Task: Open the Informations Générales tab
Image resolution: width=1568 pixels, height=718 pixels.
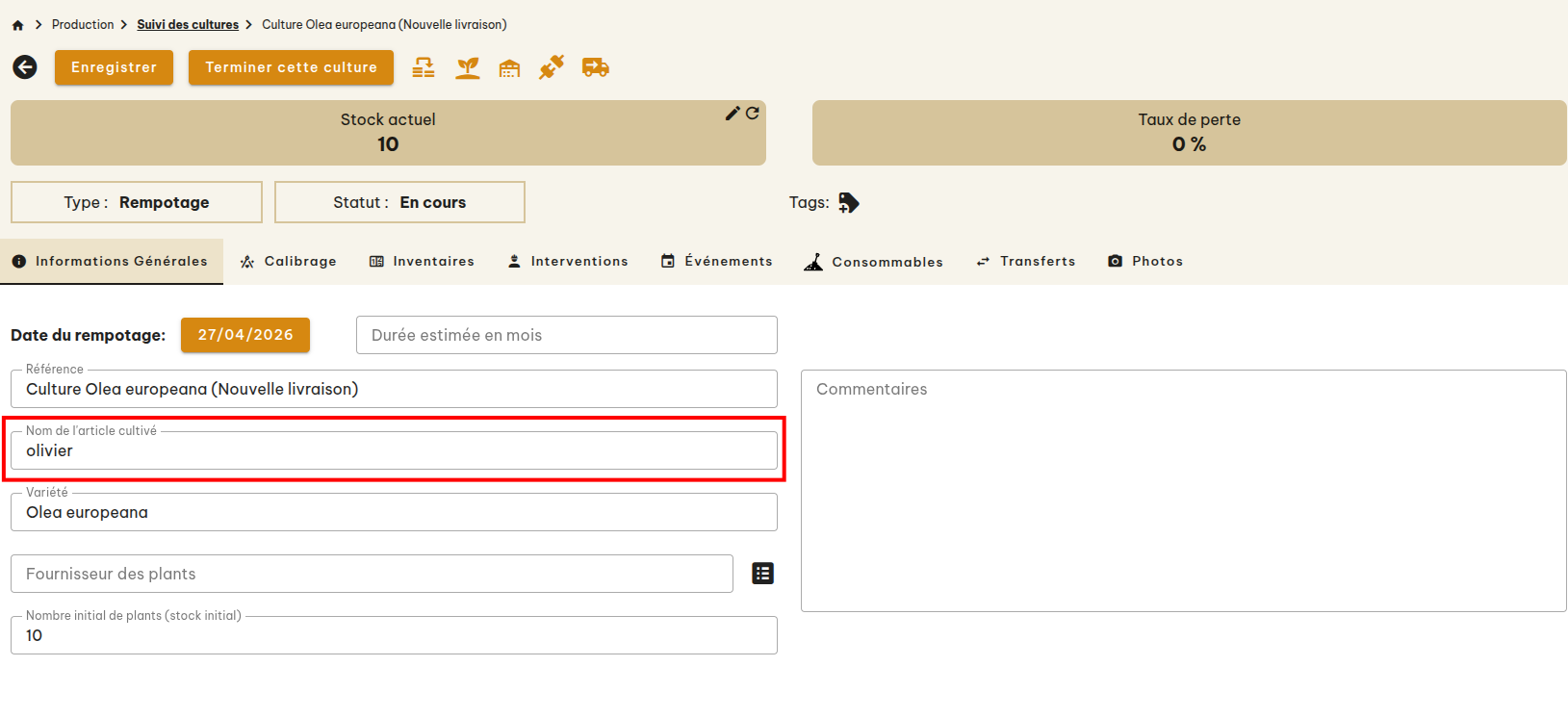Action: (112, 261)
